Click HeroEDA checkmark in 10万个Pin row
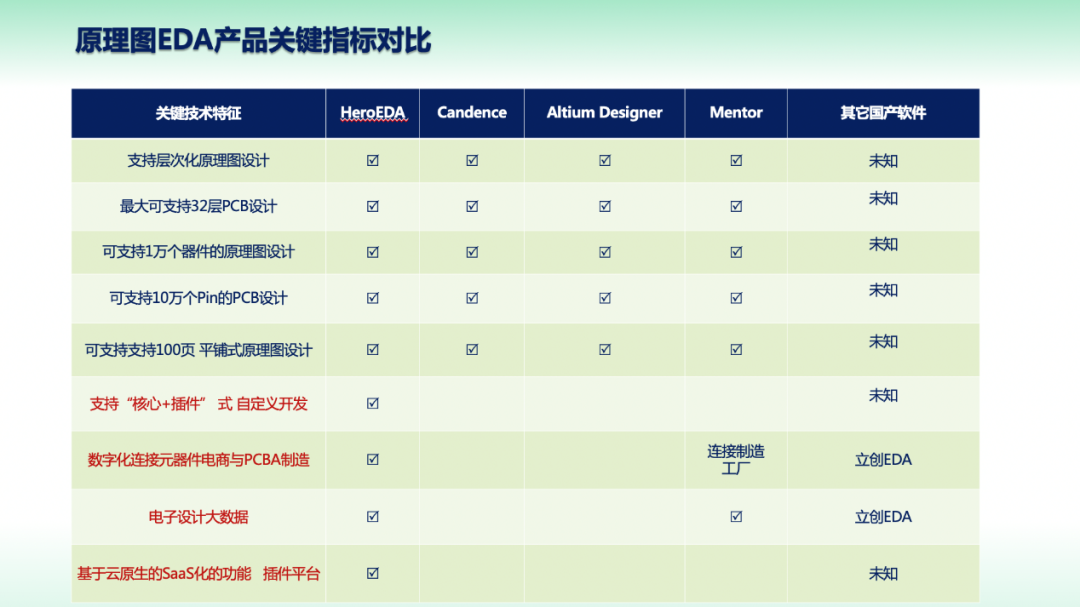The width and height of the screenshot is (1080, 607). click(373, 298)
